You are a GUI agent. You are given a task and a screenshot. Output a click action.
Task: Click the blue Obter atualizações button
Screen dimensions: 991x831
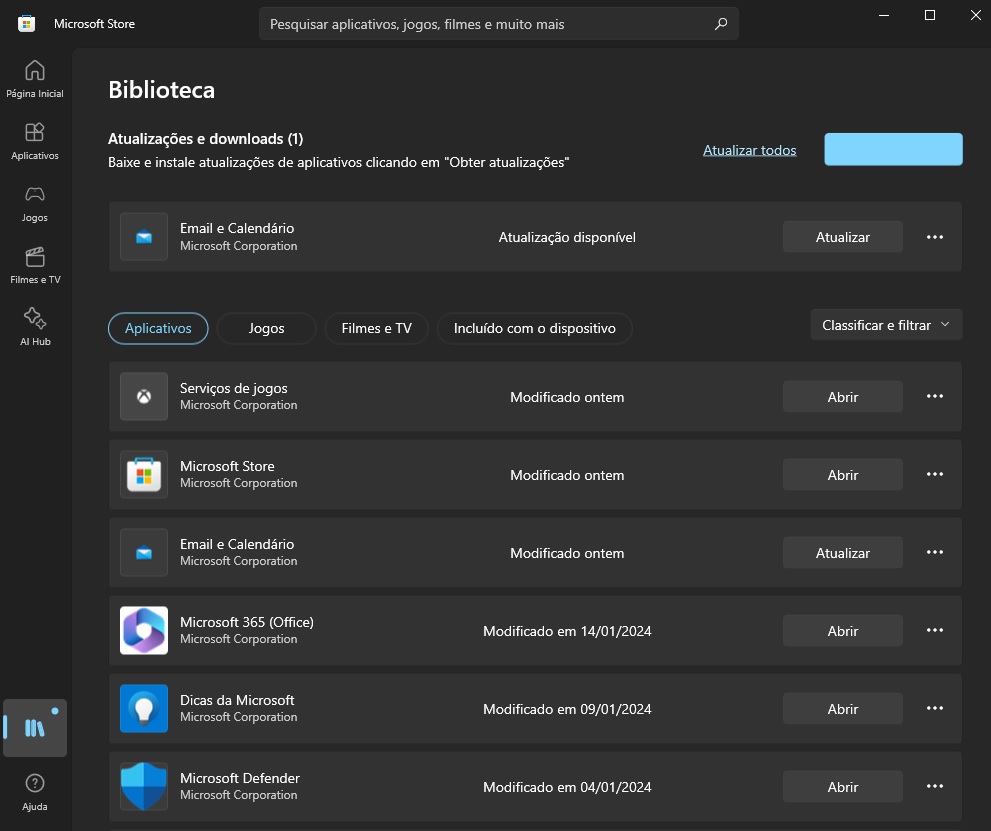click(x=893, y=149)
